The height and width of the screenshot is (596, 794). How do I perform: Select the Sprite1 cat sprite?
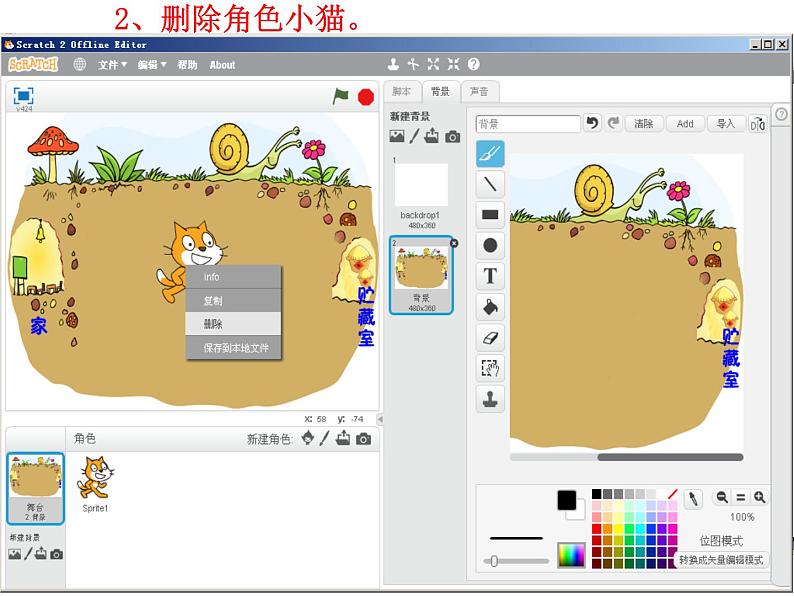[x=95, y=484]
